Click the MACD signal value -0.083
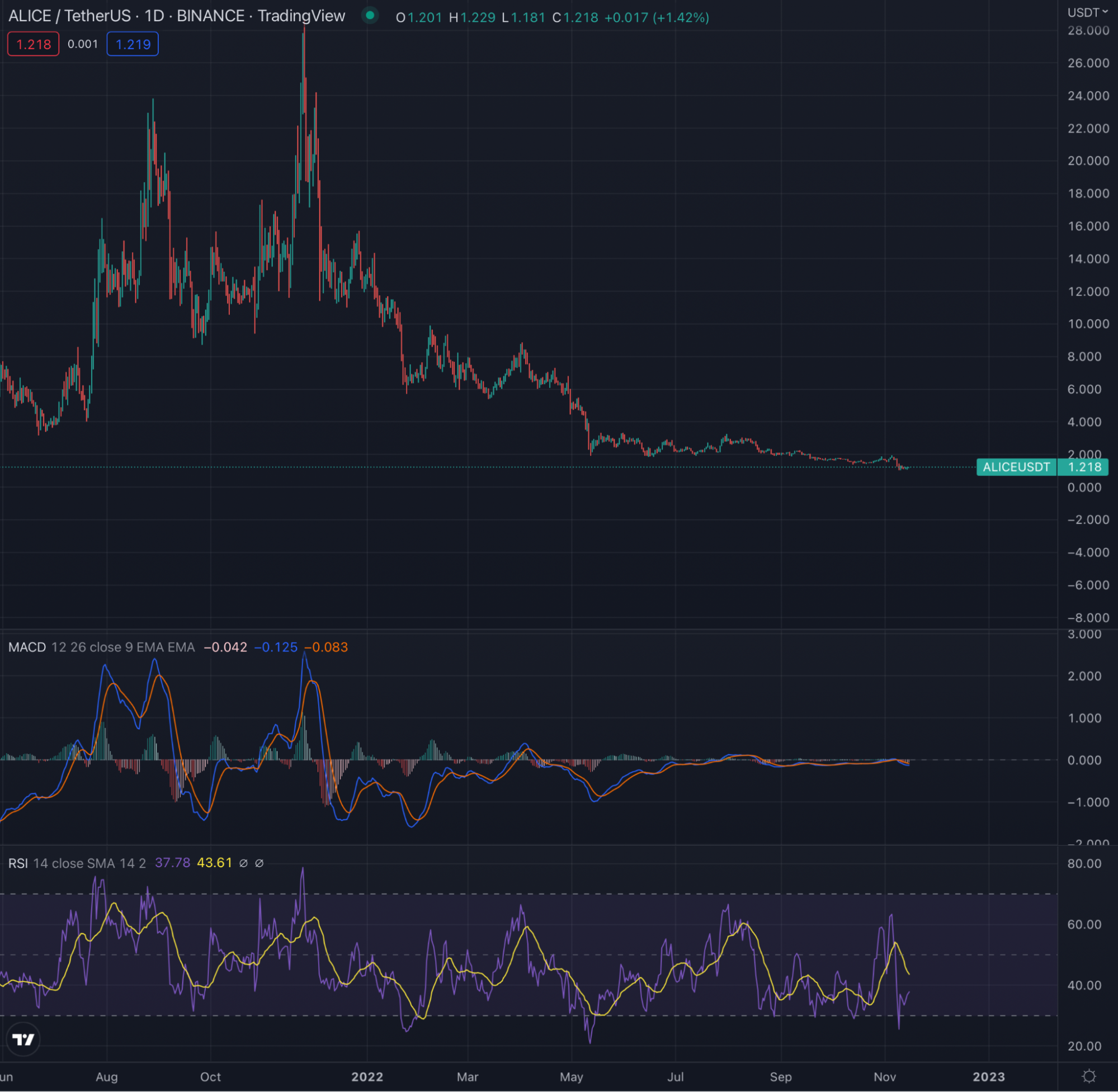Screen dimensions: 1118x1092 [326, 647]
